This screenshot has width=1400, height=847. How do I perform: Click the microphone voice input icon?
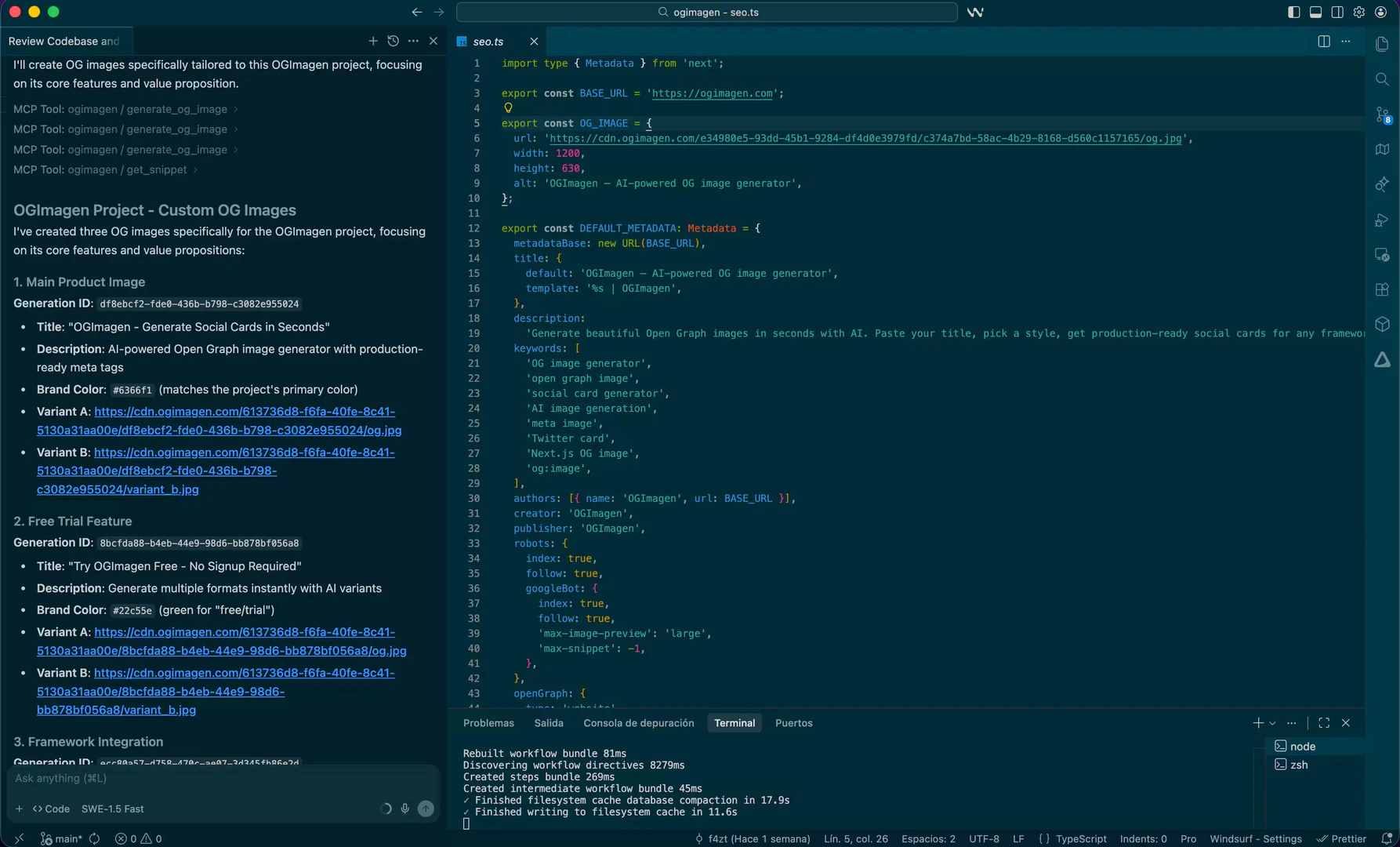404,809
